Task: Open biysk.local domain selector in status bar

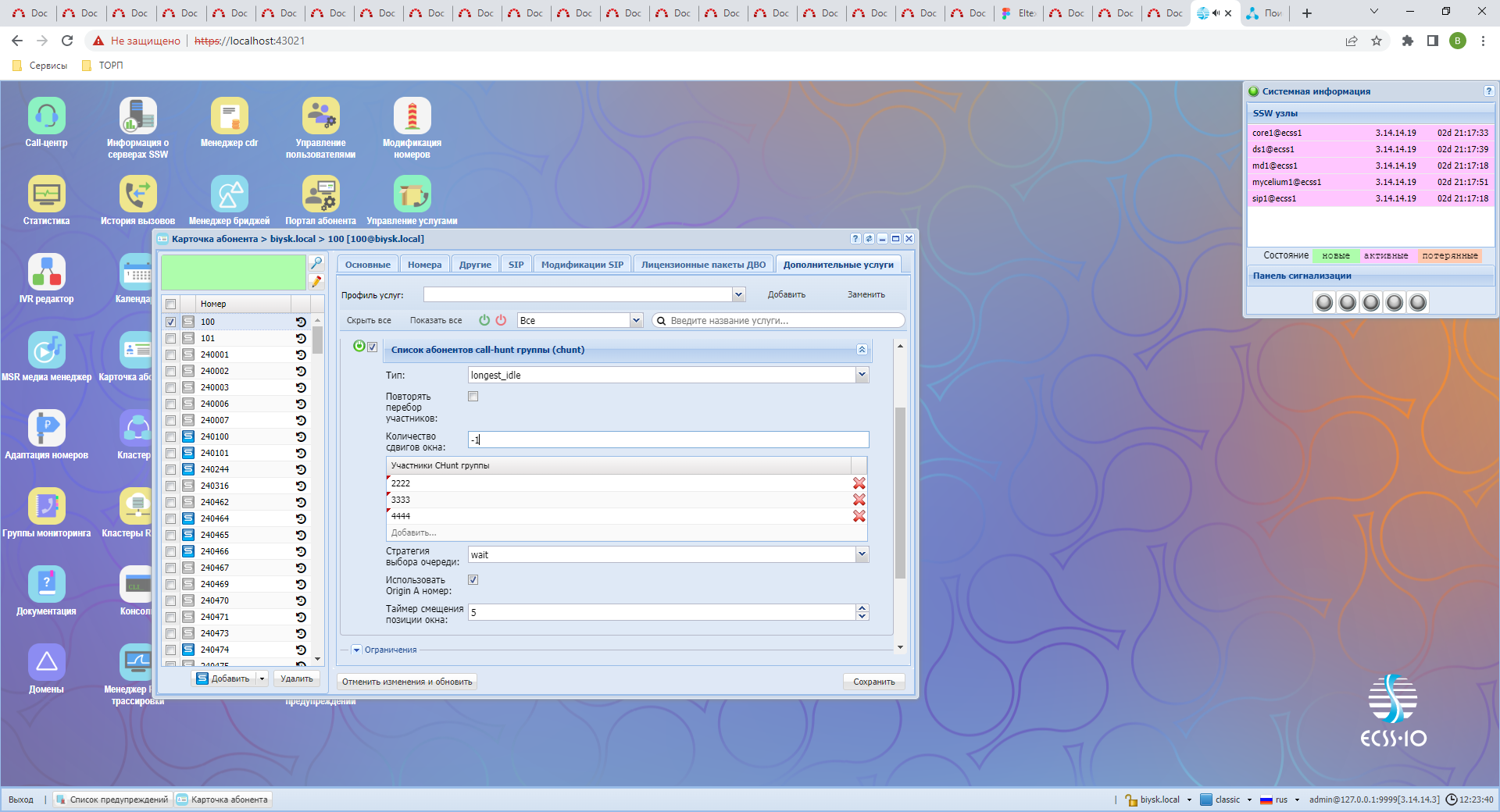Action: (1158, 800)
